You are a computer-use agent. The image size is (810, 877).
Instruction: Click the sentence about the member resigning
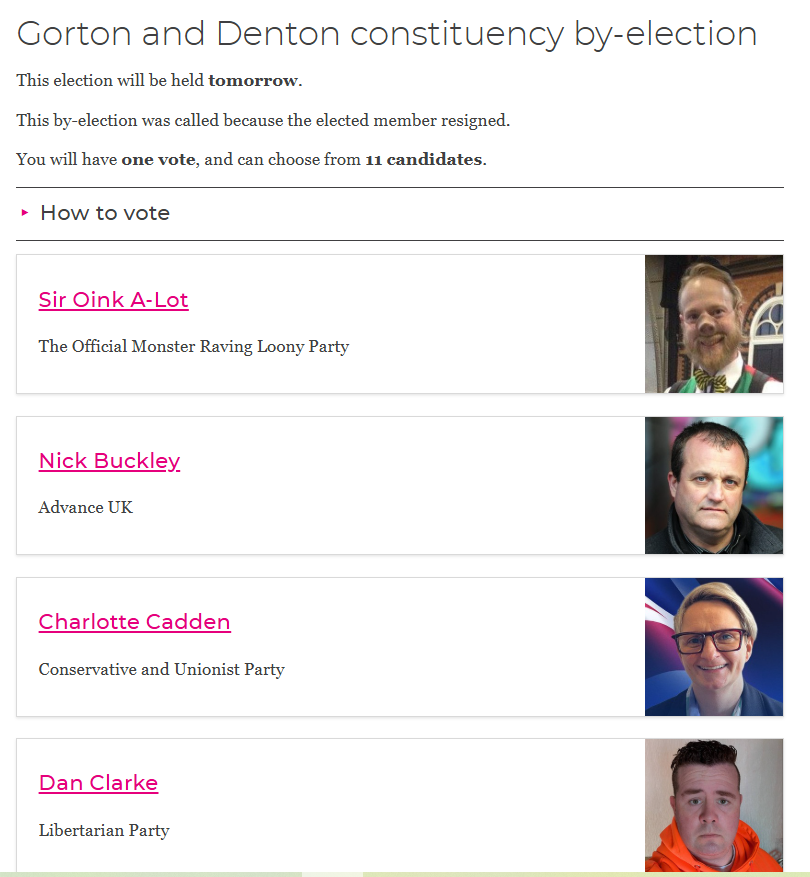[x=263, y=121]
